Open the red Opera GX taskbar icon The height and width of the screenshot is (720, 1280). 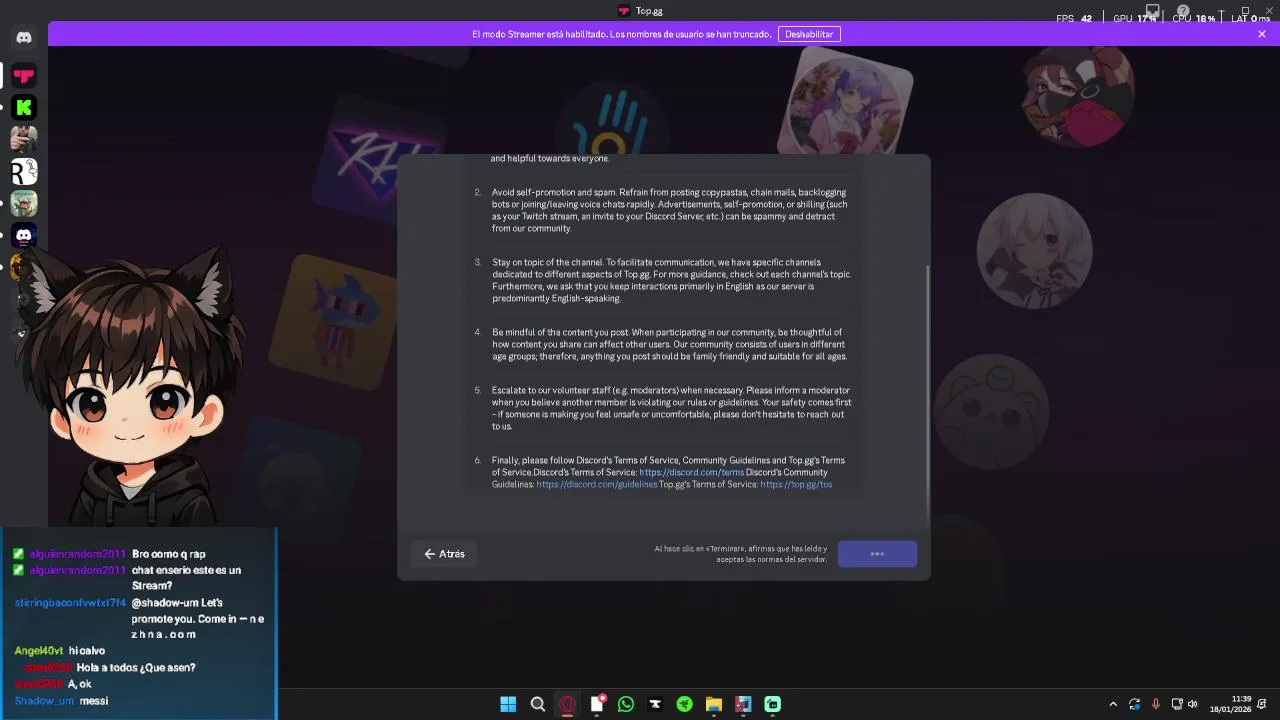click(x=567, y=704)
